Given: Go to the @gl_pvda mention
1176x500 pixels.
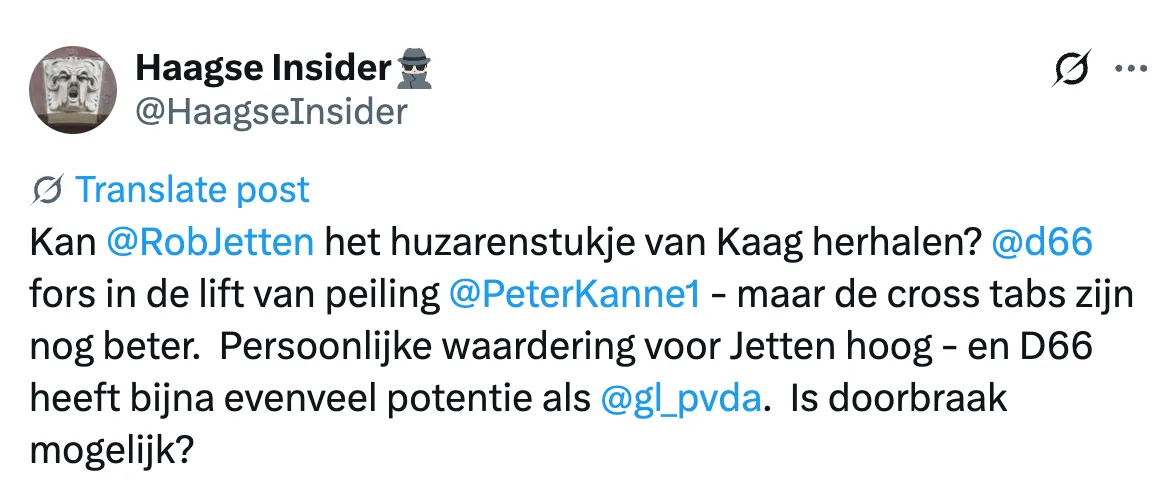Looking at the screenshot, I should 681,400.
